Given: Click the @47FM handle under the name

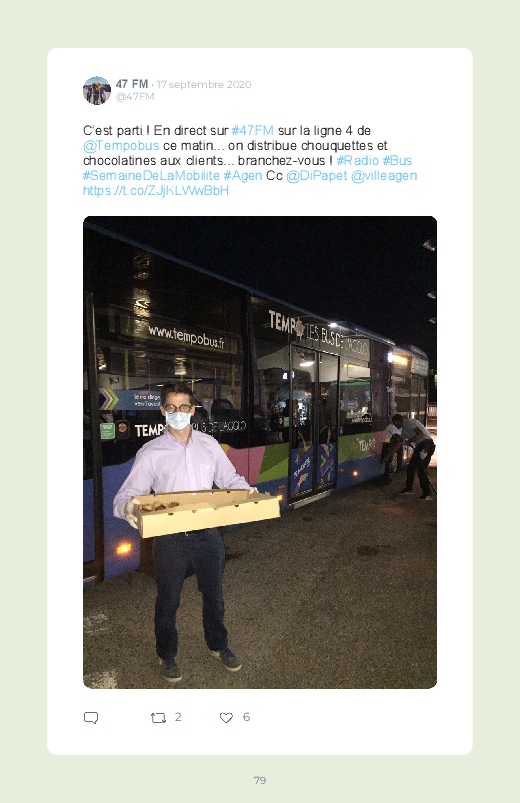Looking at the screenshot, I should 135,97.
